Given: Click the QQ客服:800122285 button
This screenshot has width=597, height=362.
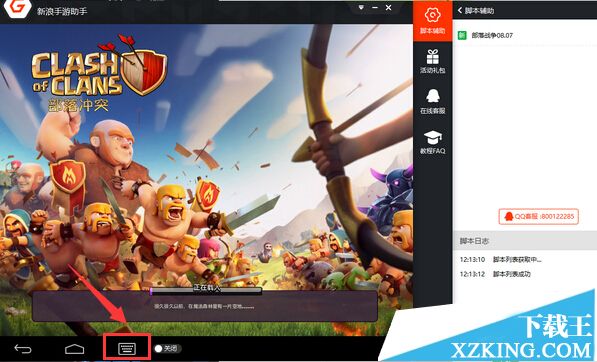Looking at the screenshot, I should point(538,216).
